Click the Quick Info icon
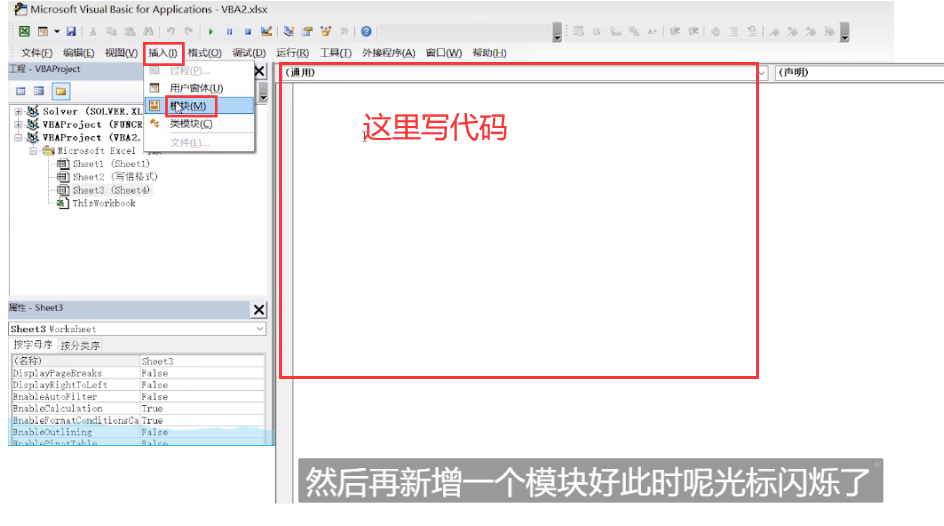 [615, 31]
